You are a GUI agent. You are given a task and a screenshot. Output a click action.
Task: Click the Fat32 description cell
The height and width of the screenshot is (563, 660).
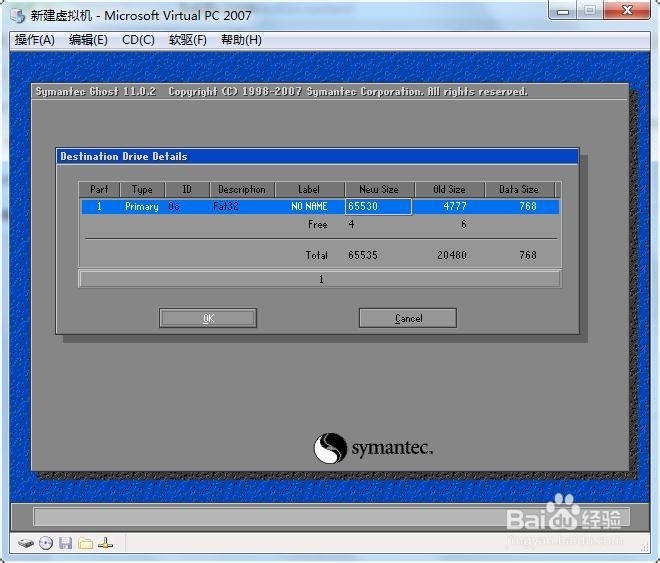point(226,207)
